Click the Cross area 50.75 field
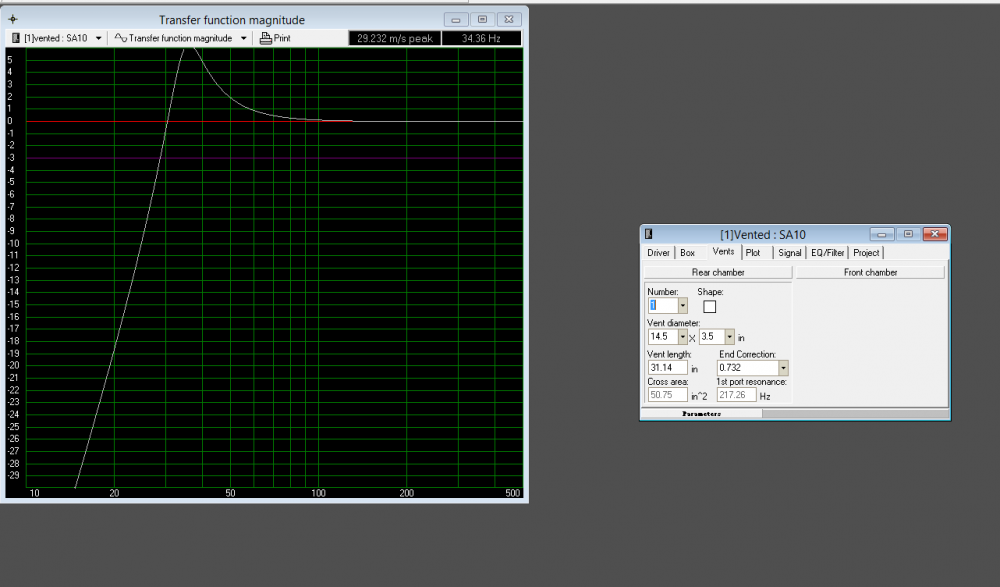This screenshot has height=587, width=1000. [668, 395]
